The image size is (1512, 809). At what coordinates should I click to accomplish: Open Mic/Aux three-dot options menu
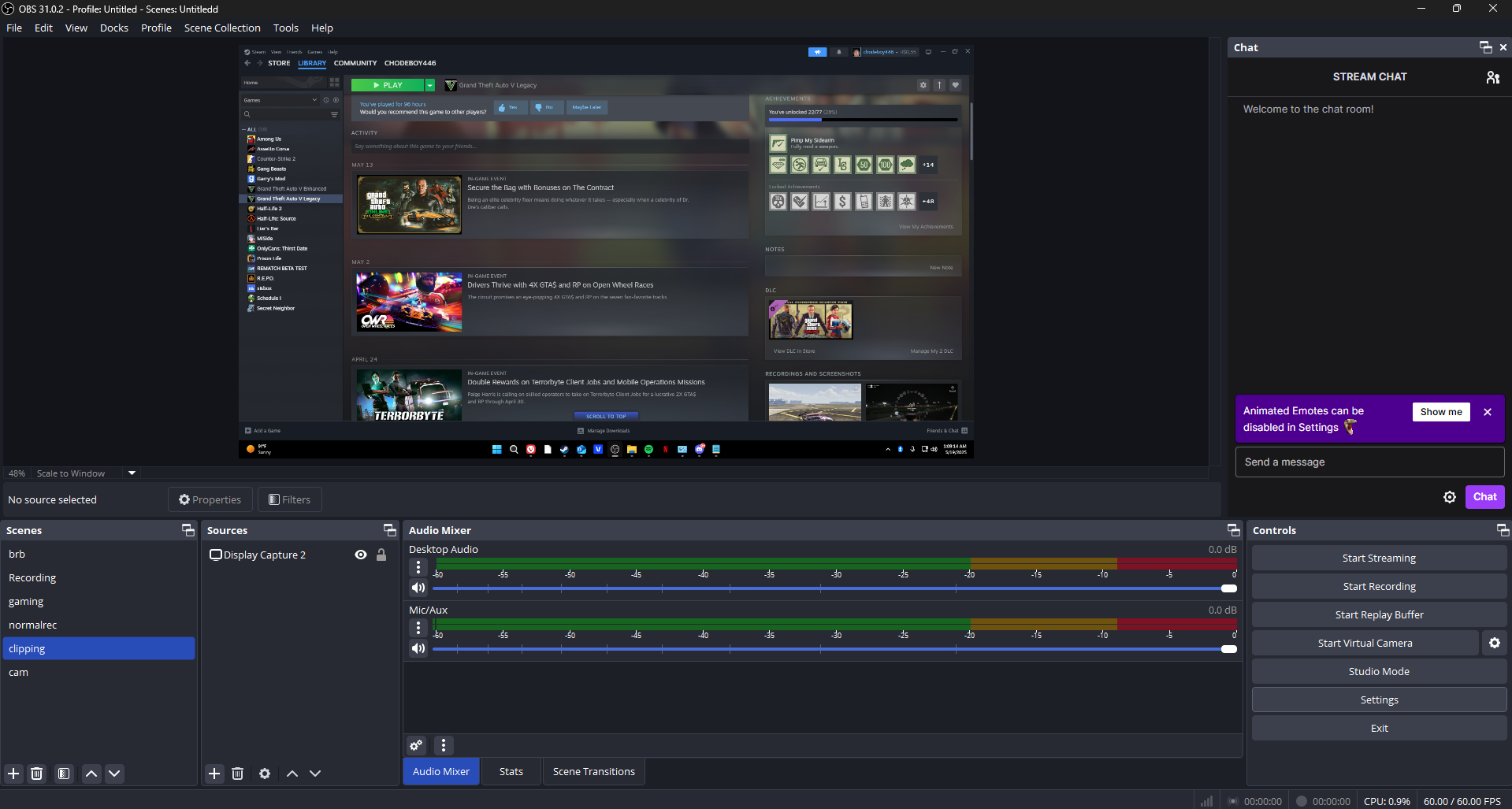tap(418, 628)
